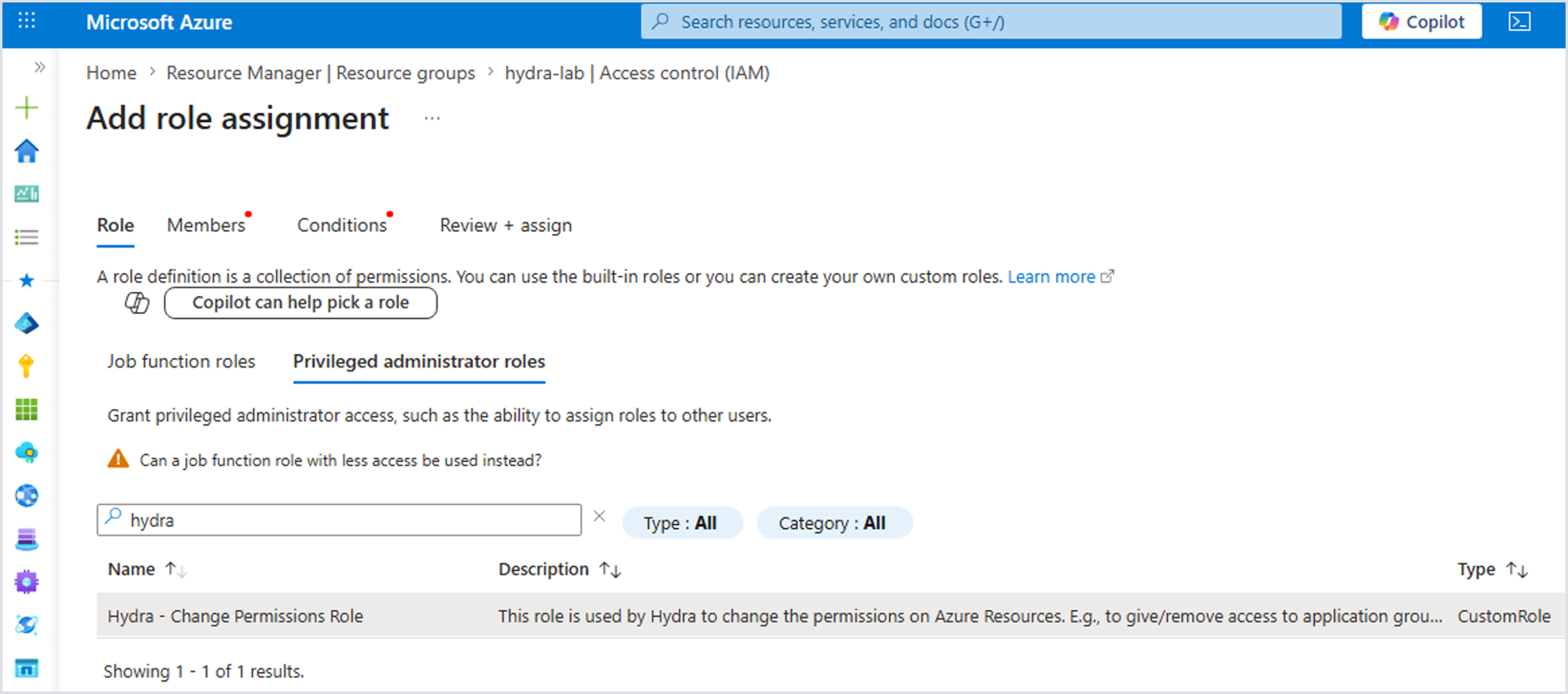The image size is (1568, 694).
Task: Click the job function role warning message
Action: point(340,460)
